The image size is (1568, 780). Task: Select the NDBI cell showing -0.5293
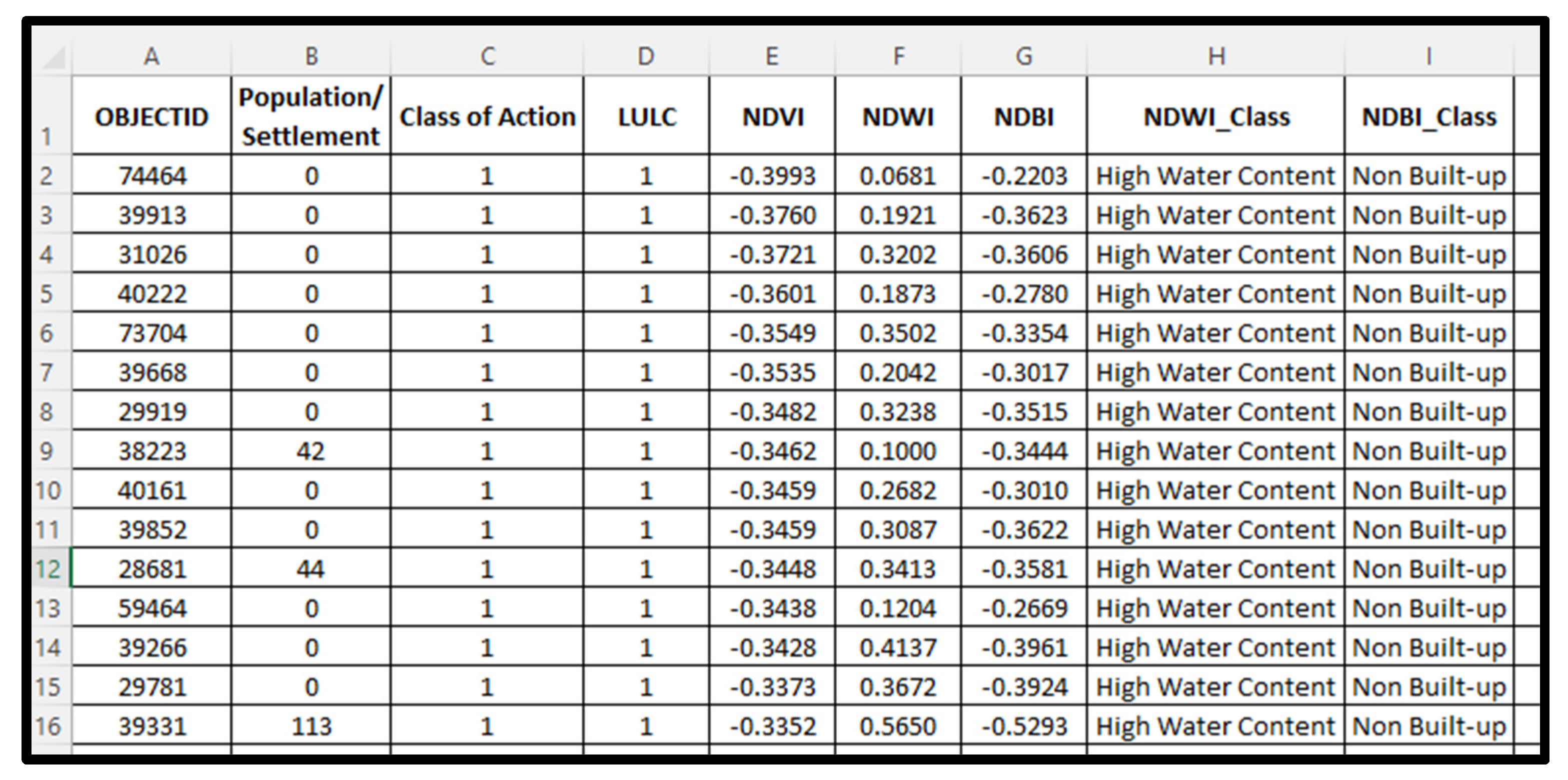click(1024, 726)
